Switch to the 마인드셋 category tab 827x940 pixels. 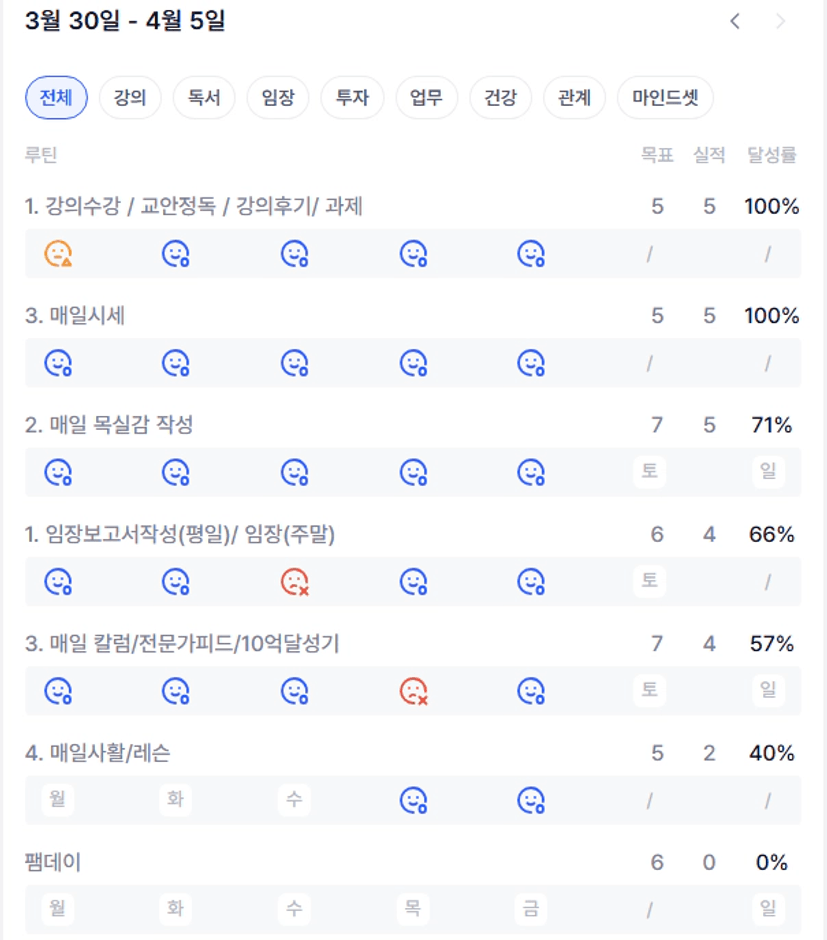(665, 98)
